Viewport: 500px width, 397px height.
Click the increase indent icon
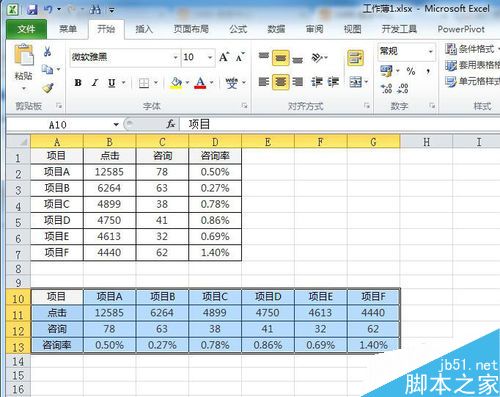333,82
